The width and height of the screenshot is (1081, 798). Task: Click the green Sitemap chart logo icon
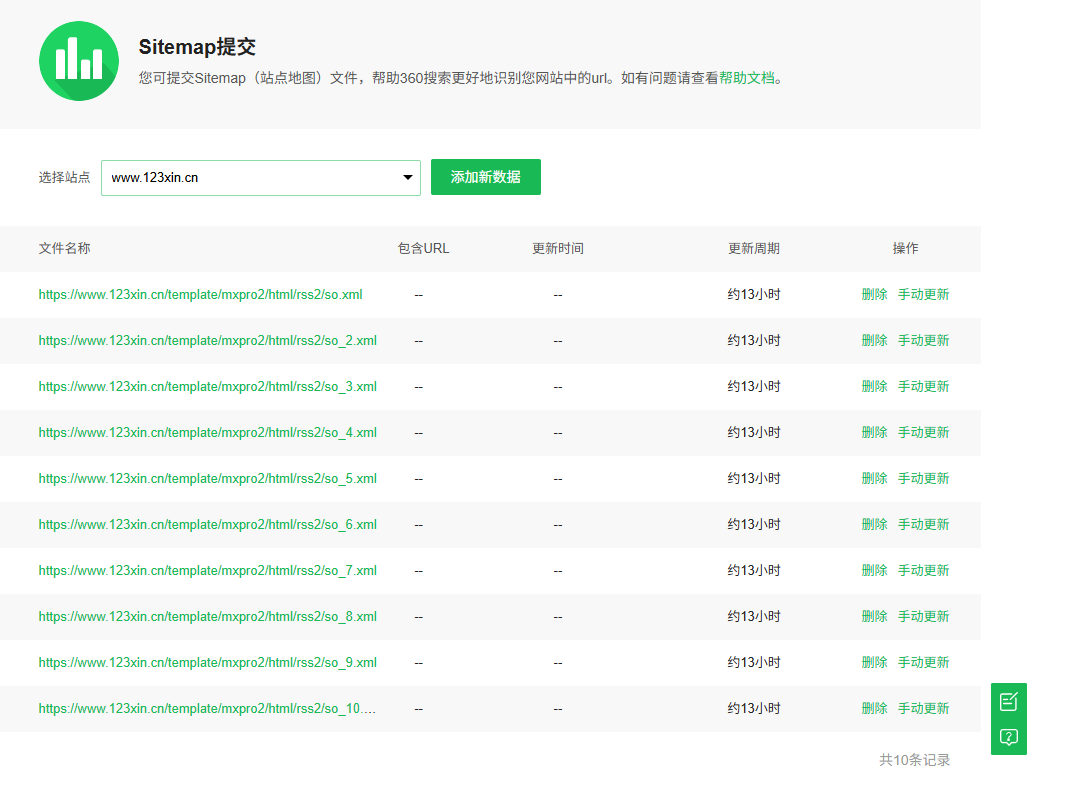tap(79, 61)
